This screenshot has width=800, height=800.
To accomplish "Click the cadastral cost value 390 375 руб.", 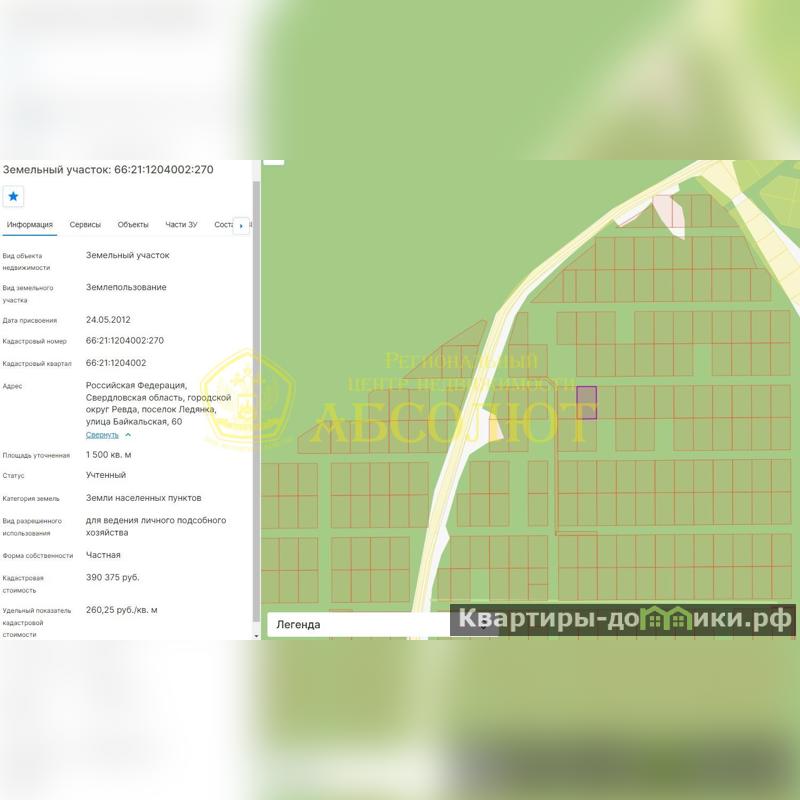I will point(113,577).
